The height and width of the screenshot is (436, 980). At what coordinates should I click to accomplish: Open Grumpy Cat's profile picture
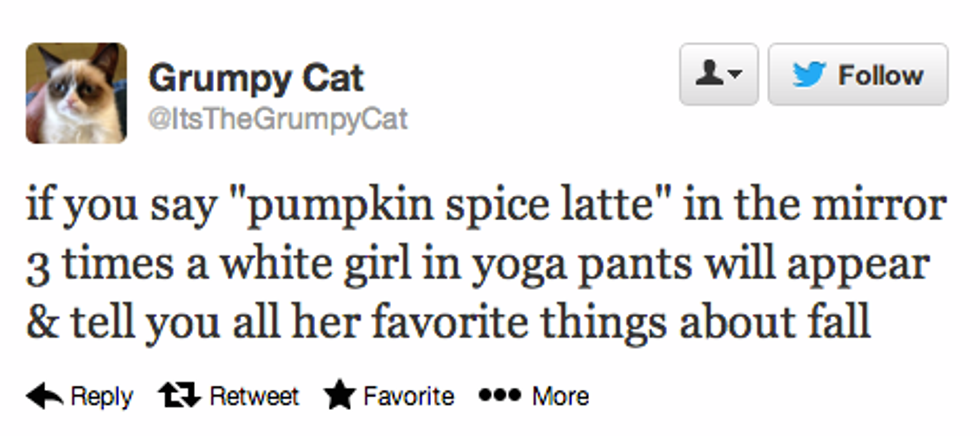tap(76, 93)
